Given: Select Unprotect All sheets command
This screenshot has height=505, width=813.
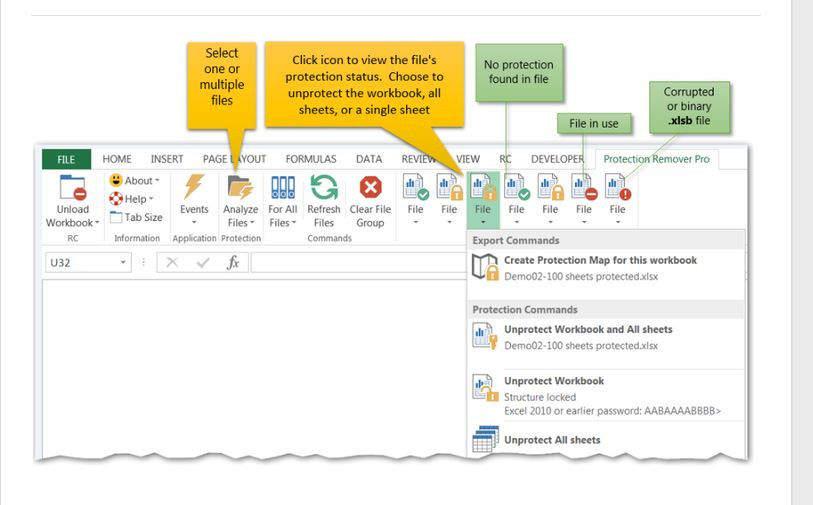Looking at the screenshot, I should click(552, 440).
